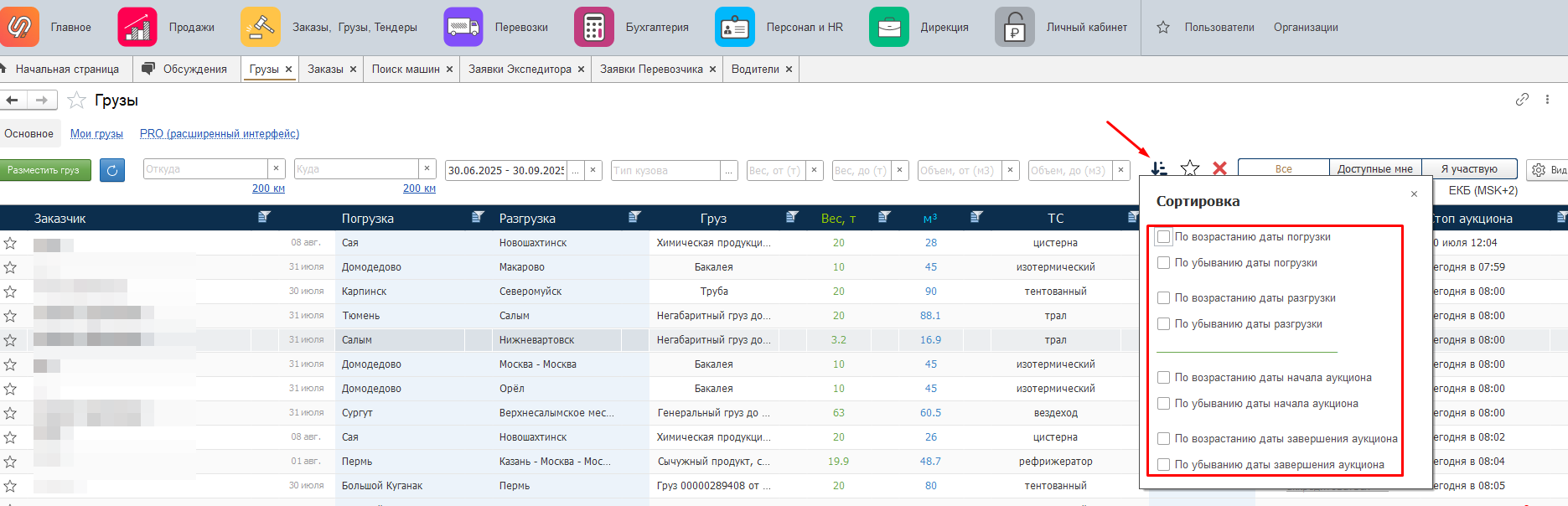1568x506 pixels.
Task: Open date range picker ellipsis button
Action: pos(575,170)
